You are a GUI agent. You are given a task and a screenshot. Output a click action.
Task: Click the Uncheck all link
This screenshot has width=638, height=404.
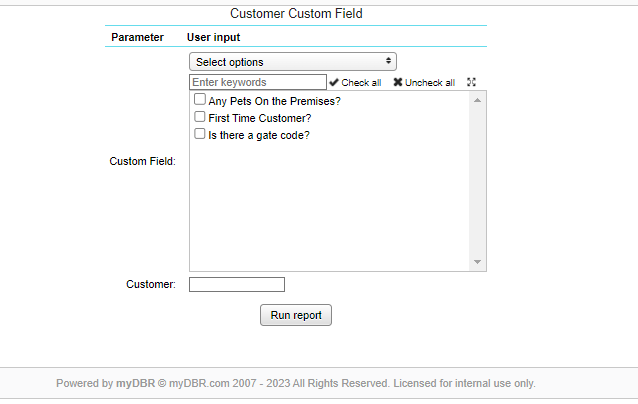point(424,83)
